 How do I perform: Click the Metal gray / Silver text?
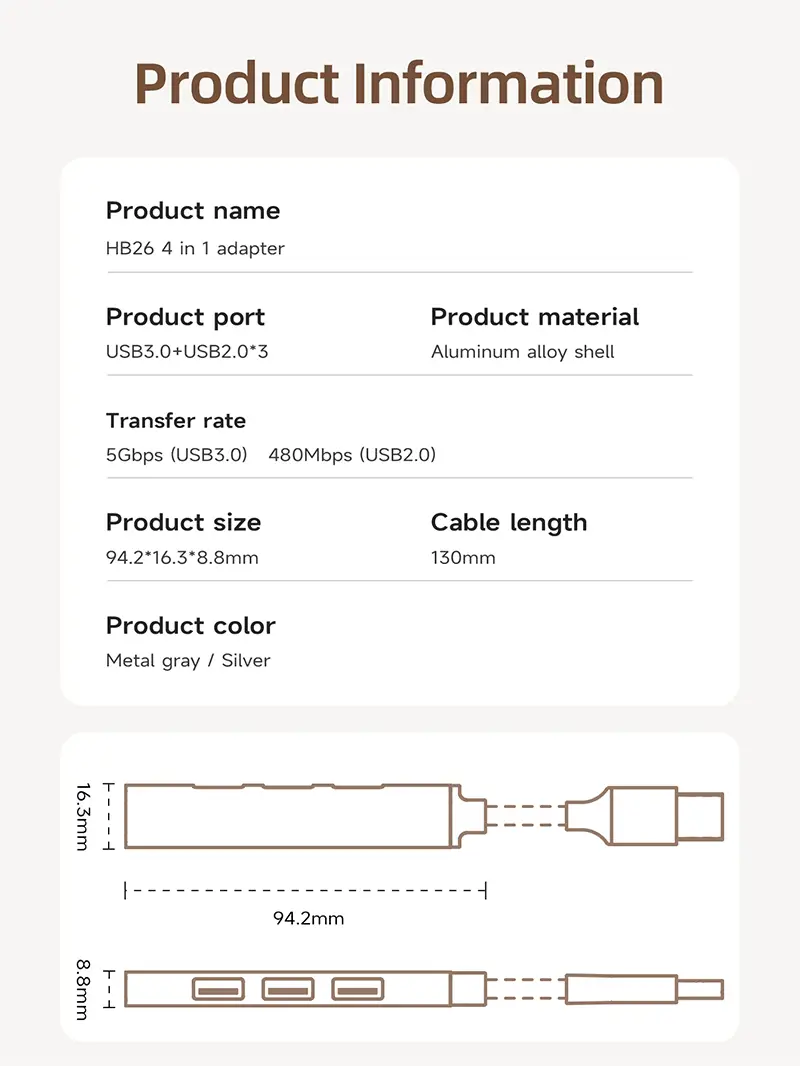coord(188,661)
